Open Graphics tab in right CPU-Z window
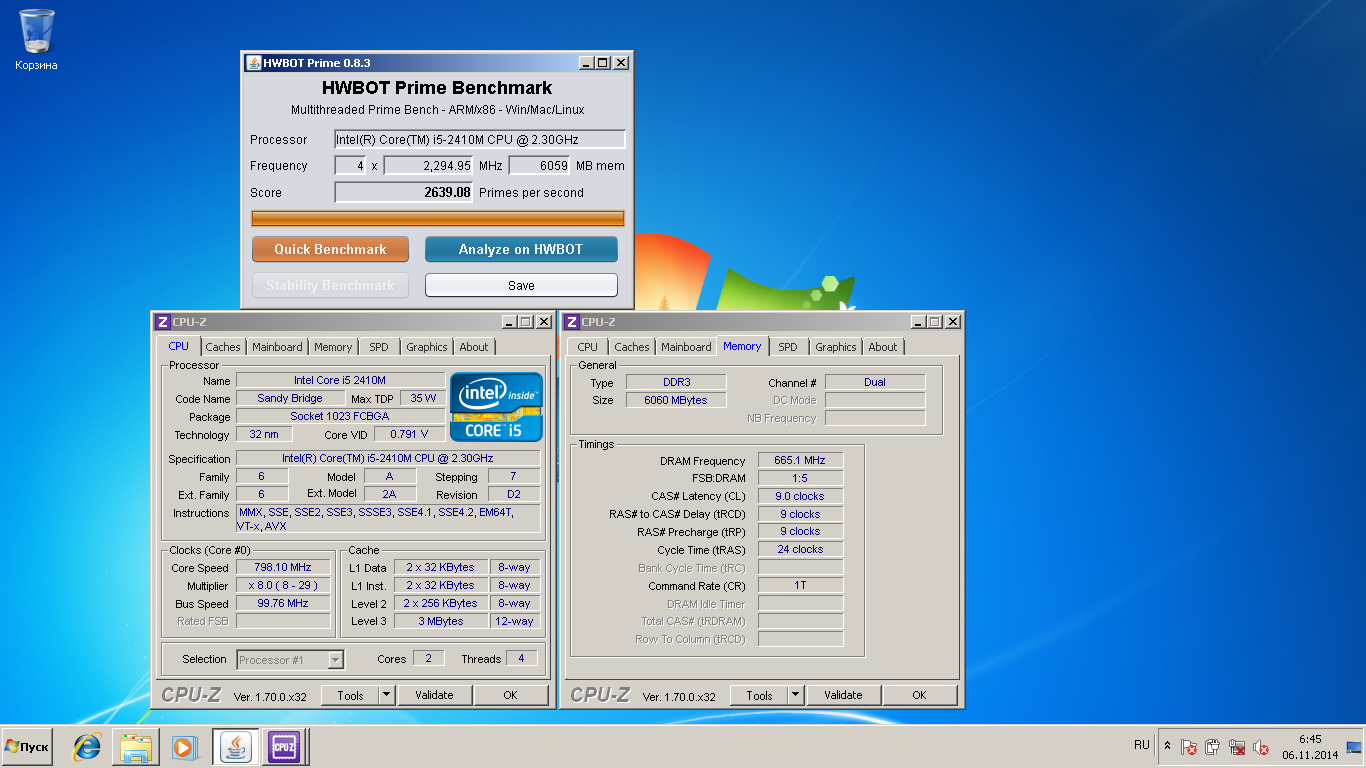 (x=836, y=347)
